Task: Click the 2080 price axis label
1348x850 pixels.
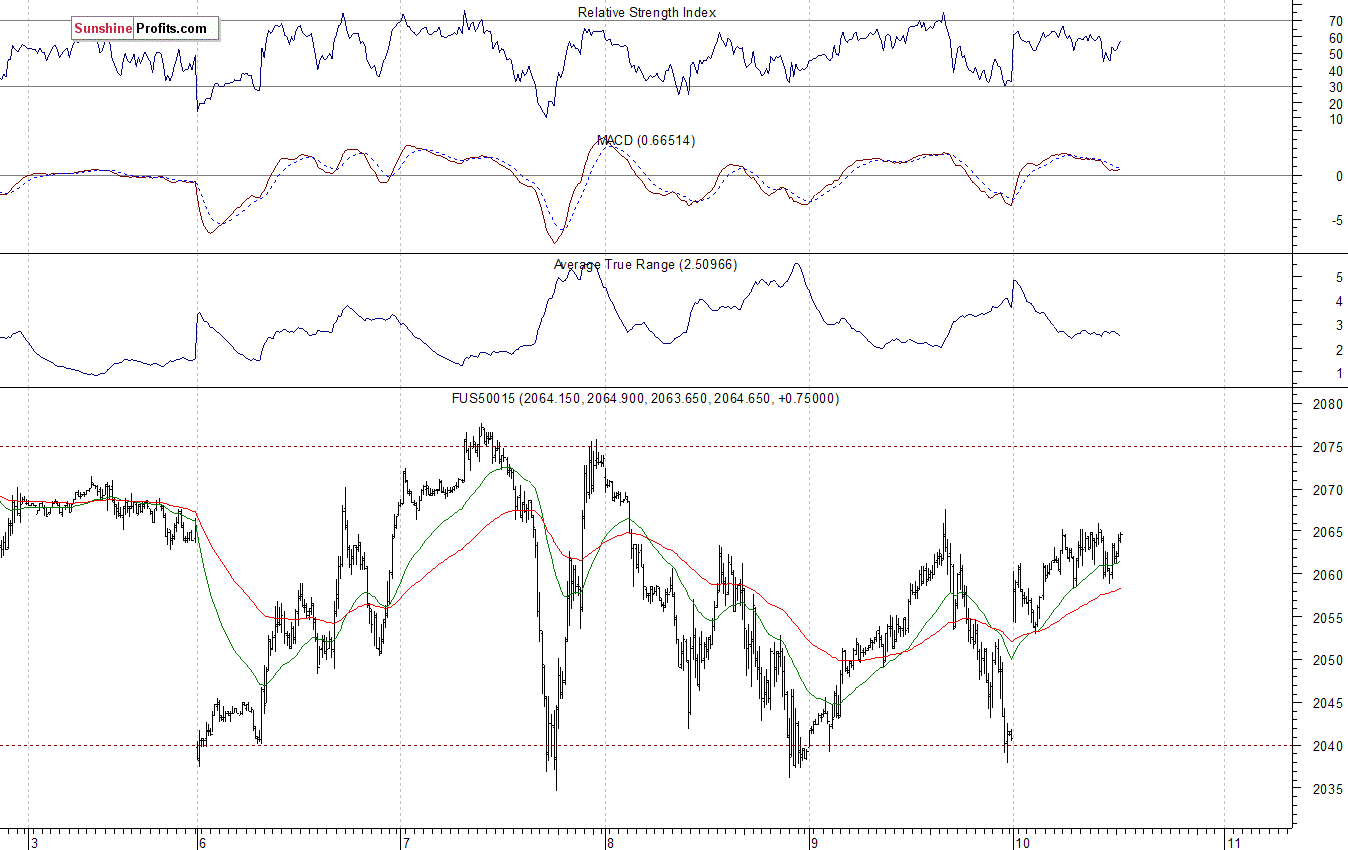Action: 1328,406
